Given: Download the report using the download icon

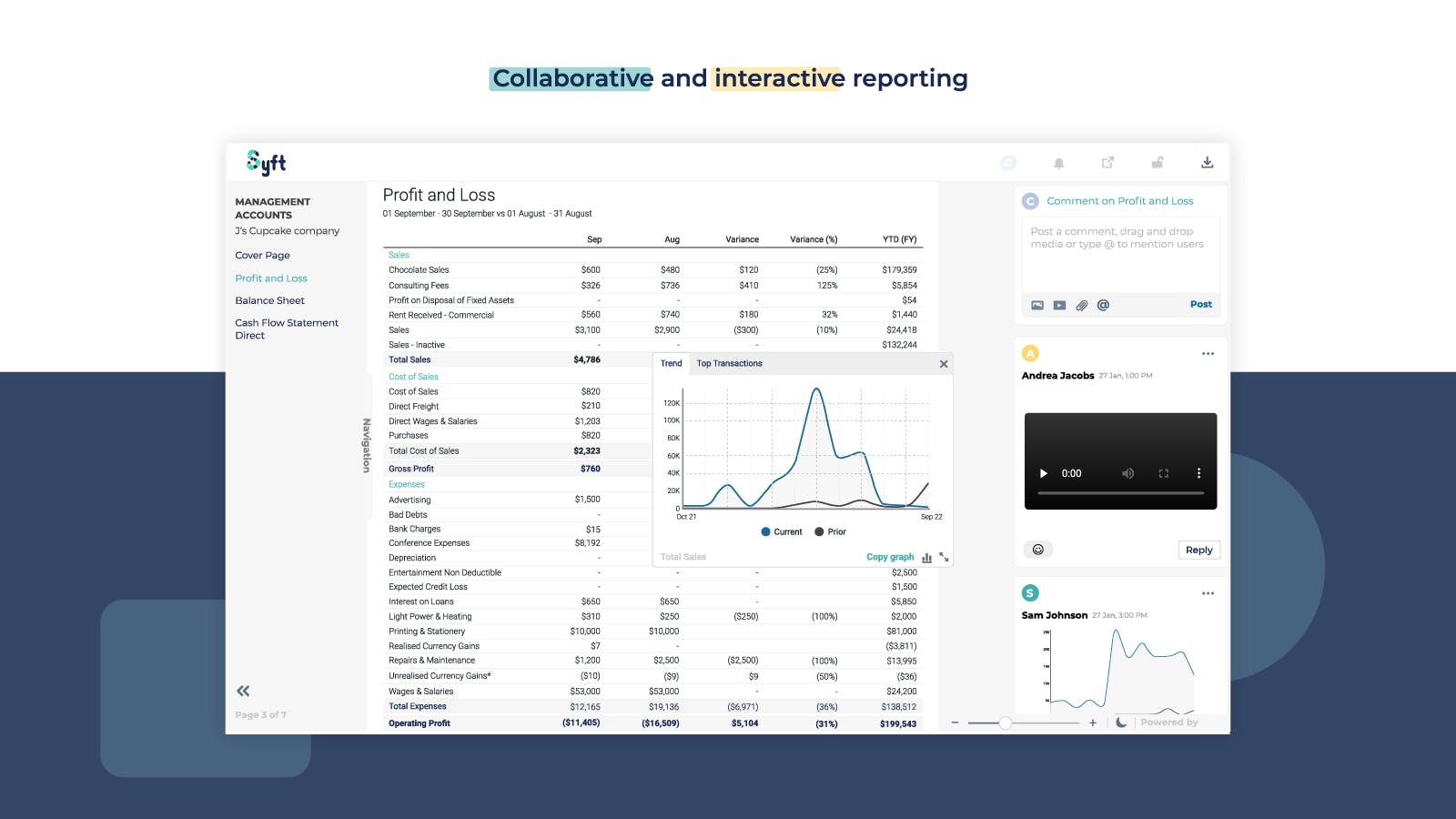Looking at the screenshot, I should [x=1207, y=162].
